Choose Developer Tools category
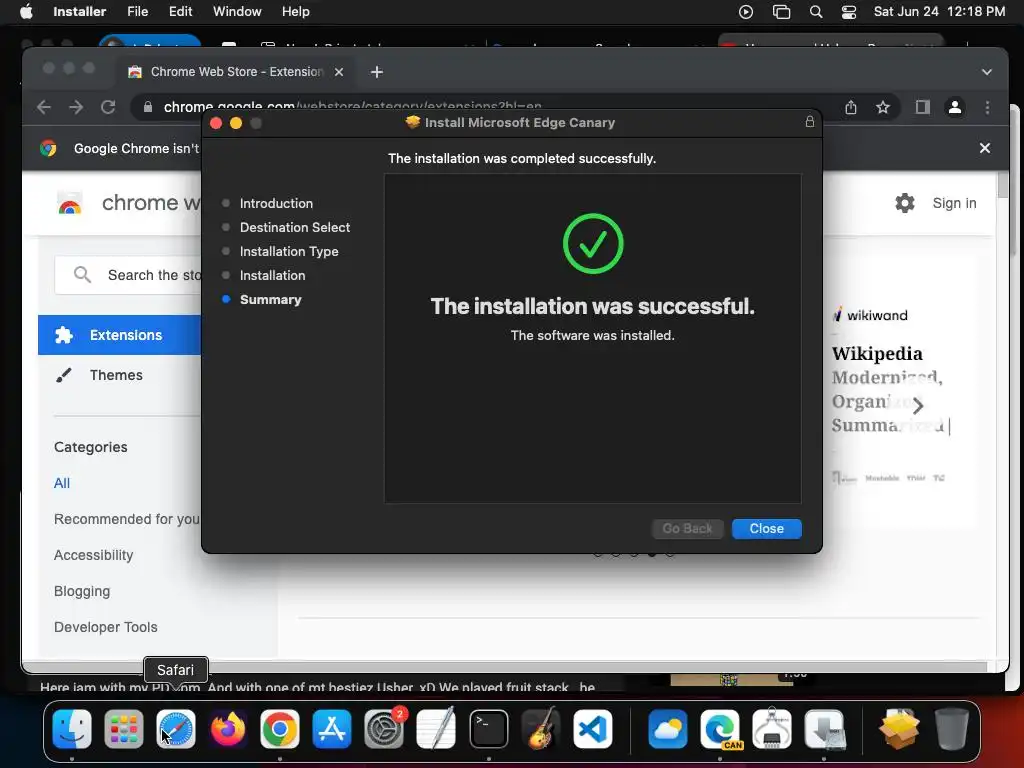The height and width of the screenshot is (768, 1024). pos(106,627)
